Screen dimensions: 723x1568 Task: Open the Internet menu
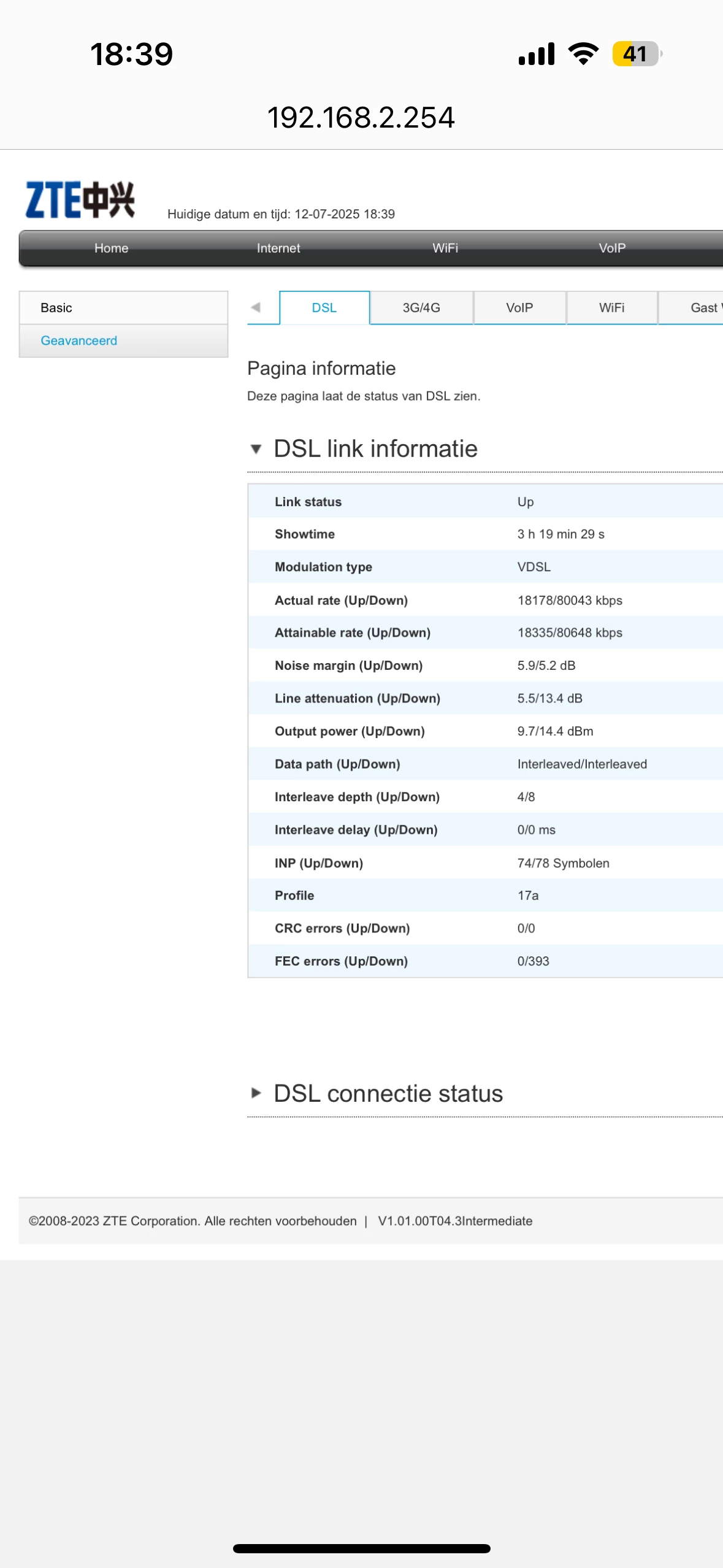point(278,248)
